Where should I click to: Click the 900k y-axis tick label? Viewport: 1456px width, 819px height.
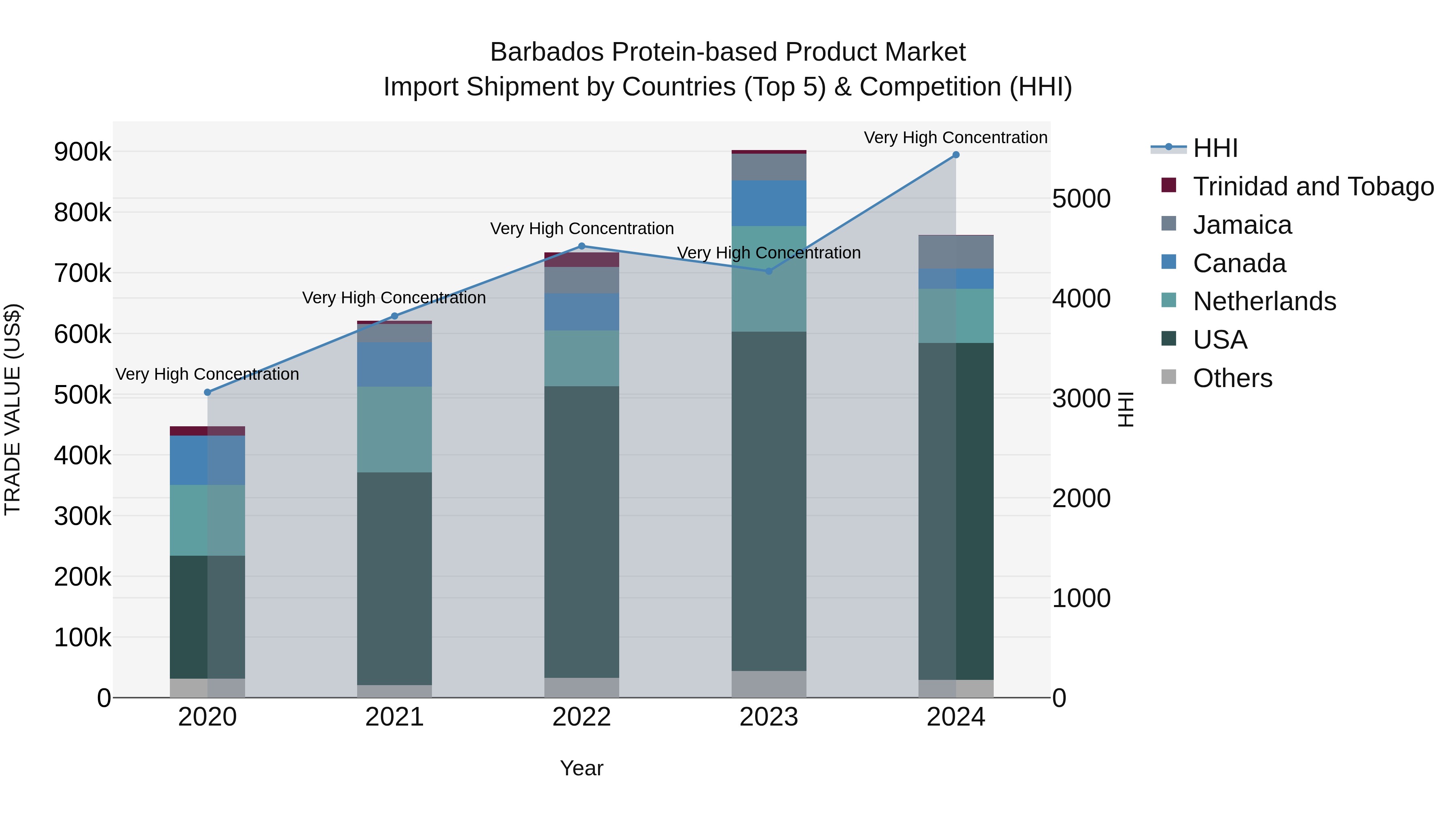point(83,152)
